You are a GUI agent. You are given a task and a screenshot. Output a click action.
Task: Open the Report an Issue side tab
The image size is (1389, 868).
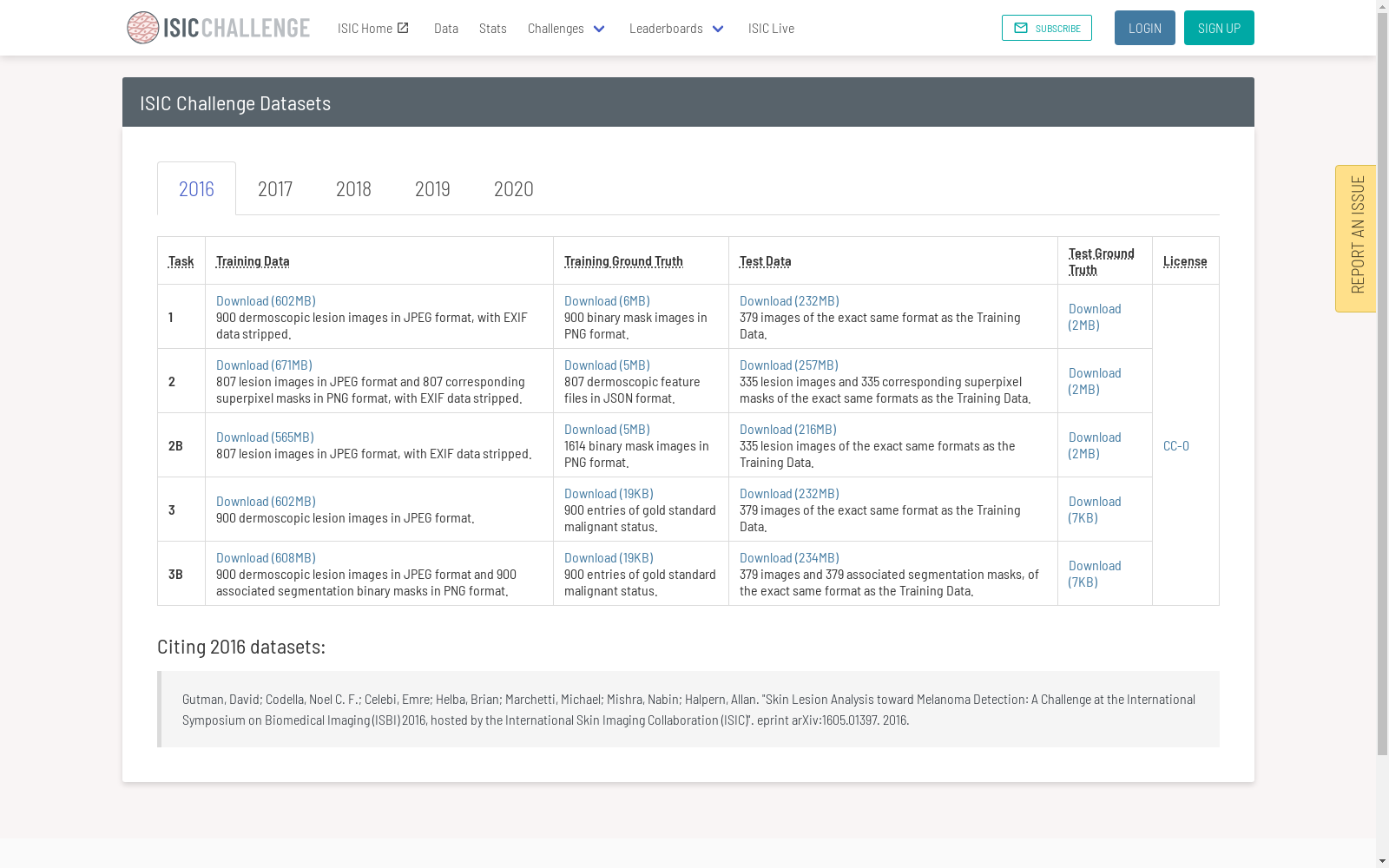tap(1356, 239)
